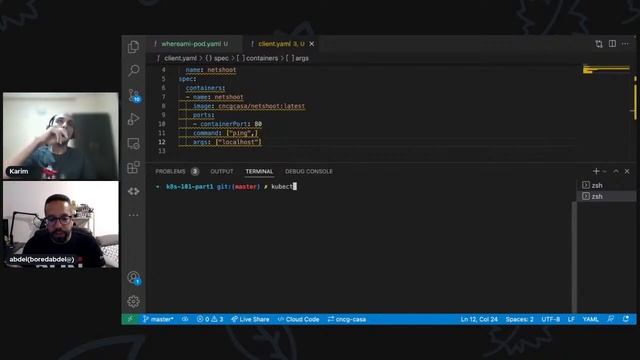Open notifications bell in status bar
The image size is (640, 360).
click(x=626, y=319)
